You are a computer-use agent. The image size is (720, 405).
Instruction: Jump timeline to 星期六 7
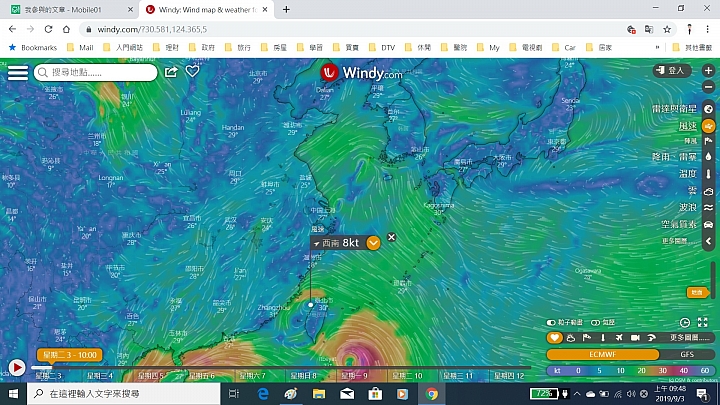[x=253, y=376]
